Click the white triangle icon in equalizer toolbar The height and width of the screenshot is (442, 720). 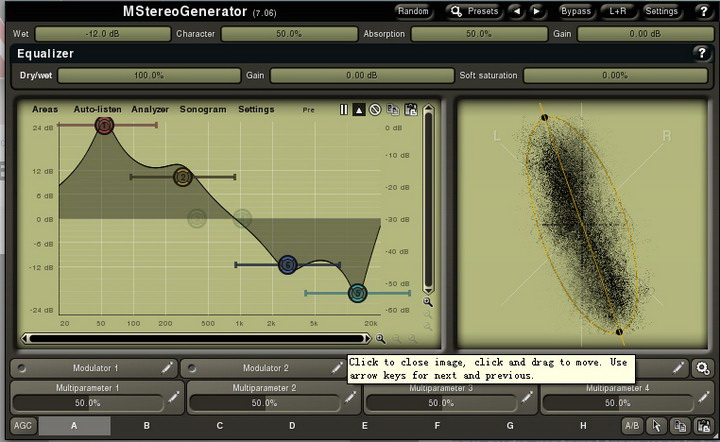click(359, 110)
